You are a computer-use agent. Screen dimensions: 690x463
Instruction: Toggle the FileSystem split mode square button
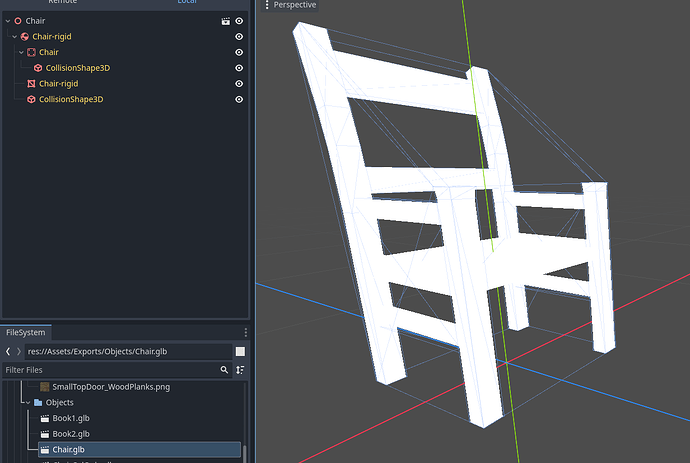point(240,352)
